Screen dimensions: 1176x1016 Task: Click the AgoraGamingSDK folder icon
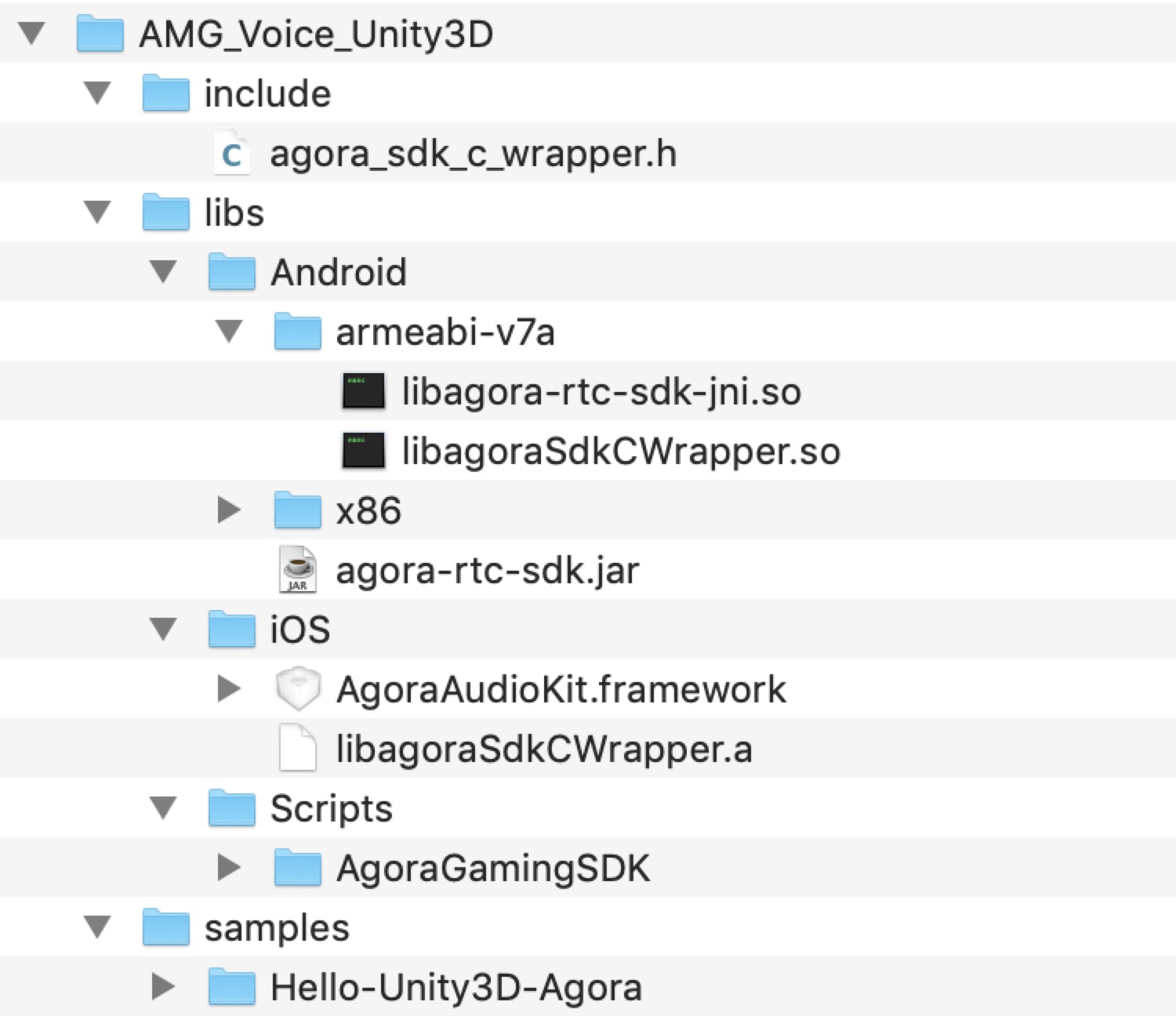[x=298, y=868]
